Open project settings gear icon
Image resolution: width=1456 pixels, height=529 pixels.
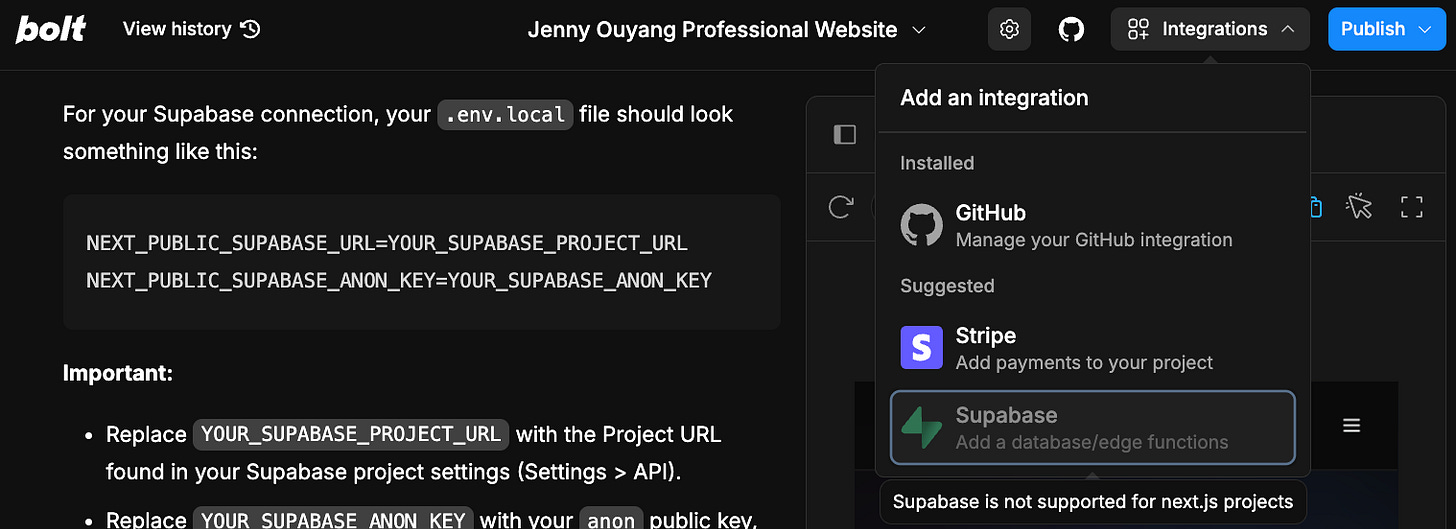1009,29
